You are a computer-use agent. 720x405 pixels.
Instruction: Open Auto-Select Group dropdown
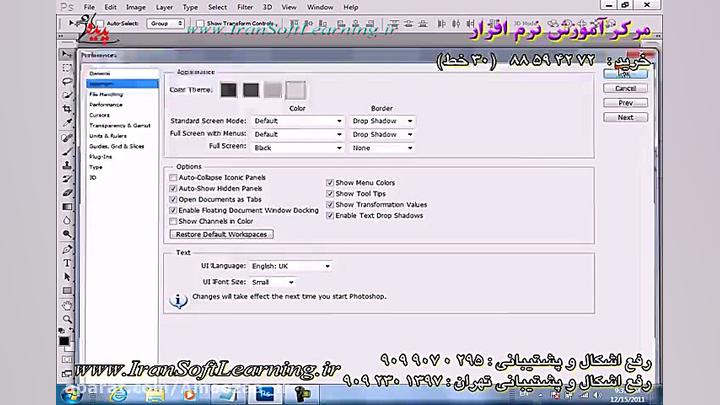(x=165, y=23)
